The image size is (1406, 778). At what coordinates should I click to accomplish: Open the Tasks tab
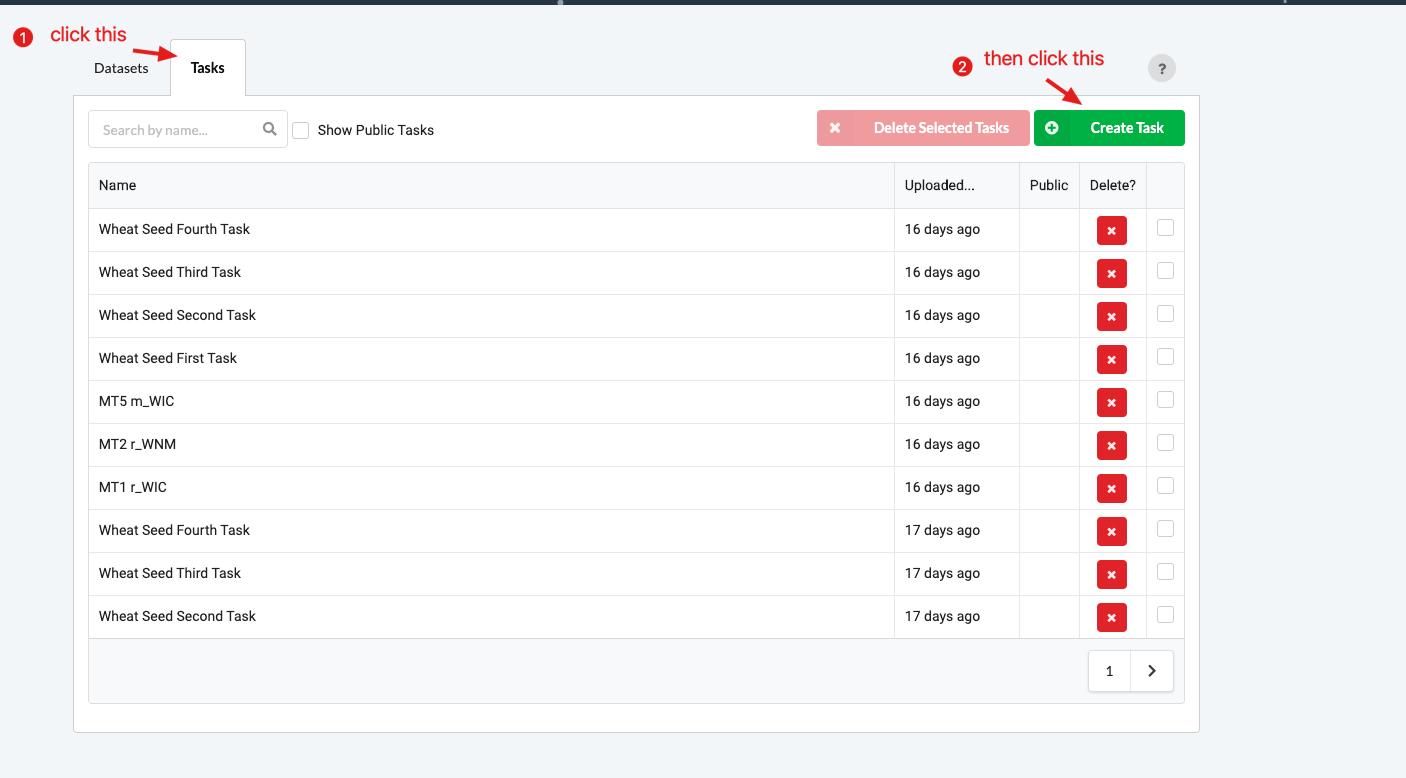point(207,68)
